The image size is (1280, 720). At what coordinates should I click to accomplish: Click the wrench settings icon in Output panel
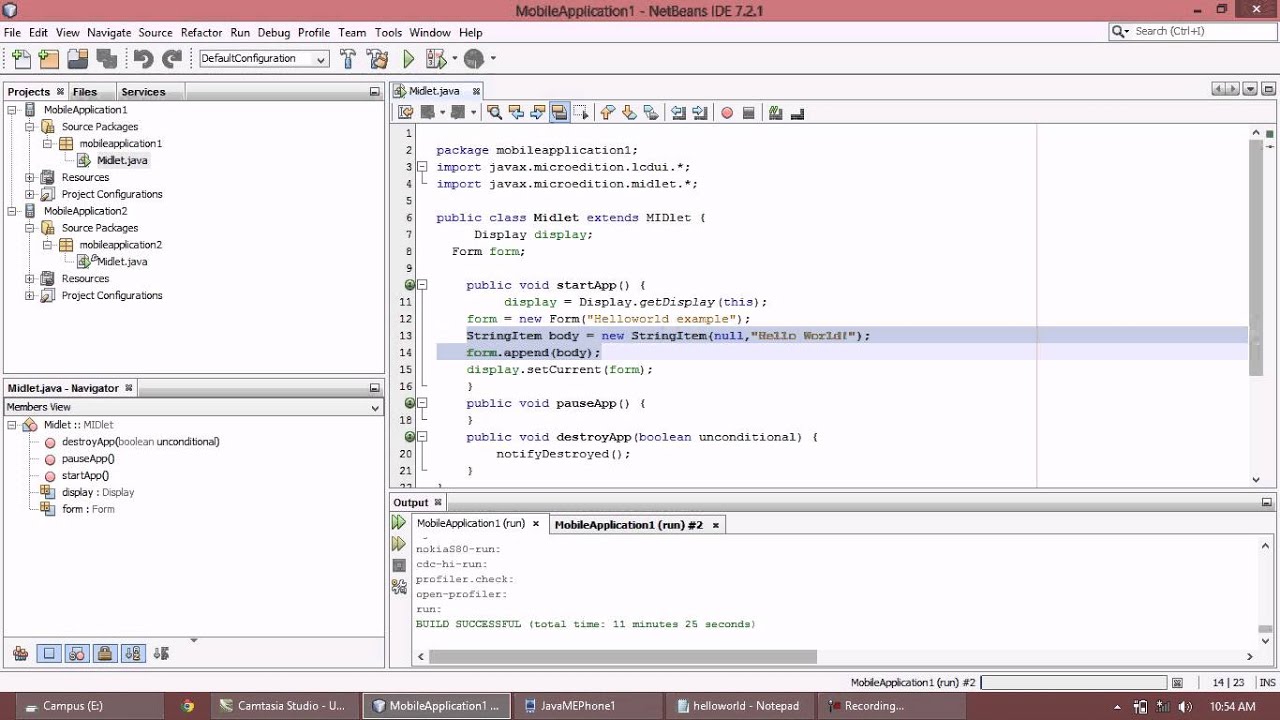pos(399,587)
